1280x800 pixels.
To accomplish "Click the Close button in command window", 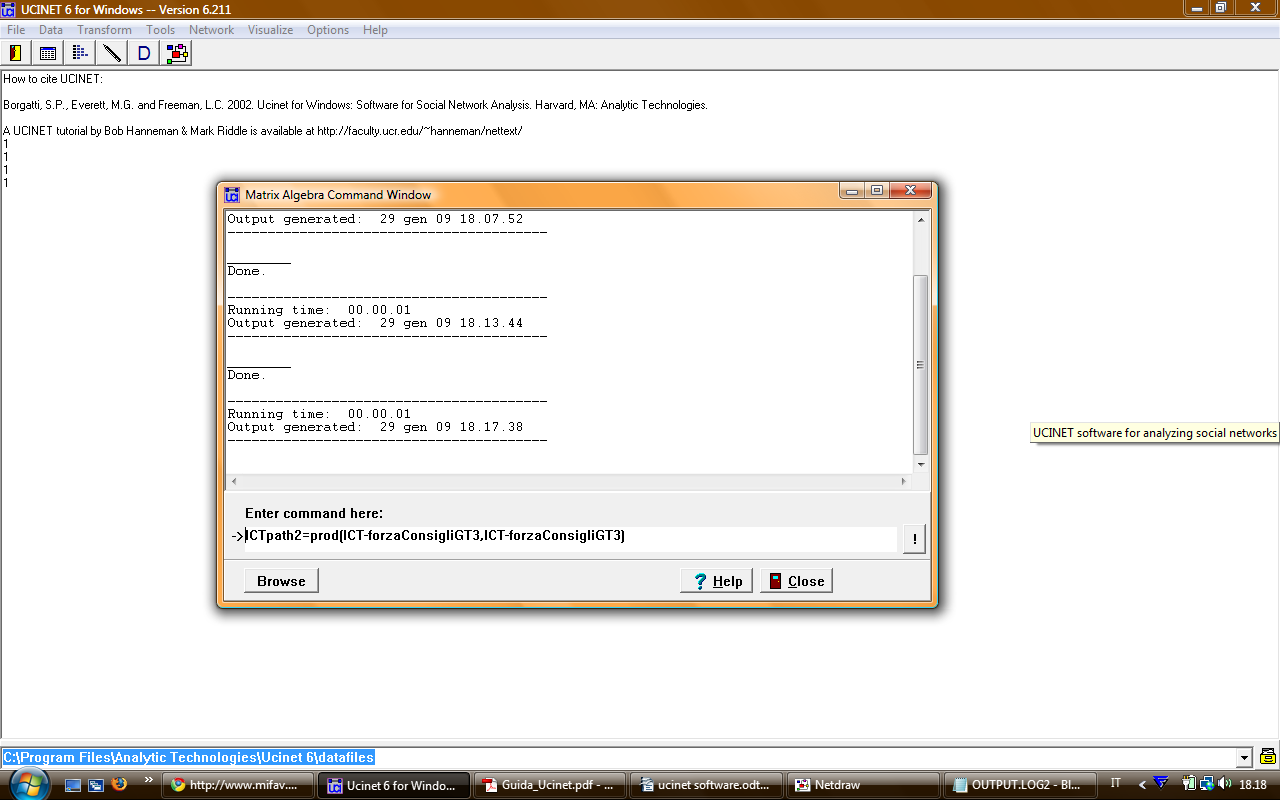I will click(x=796, y=581).
